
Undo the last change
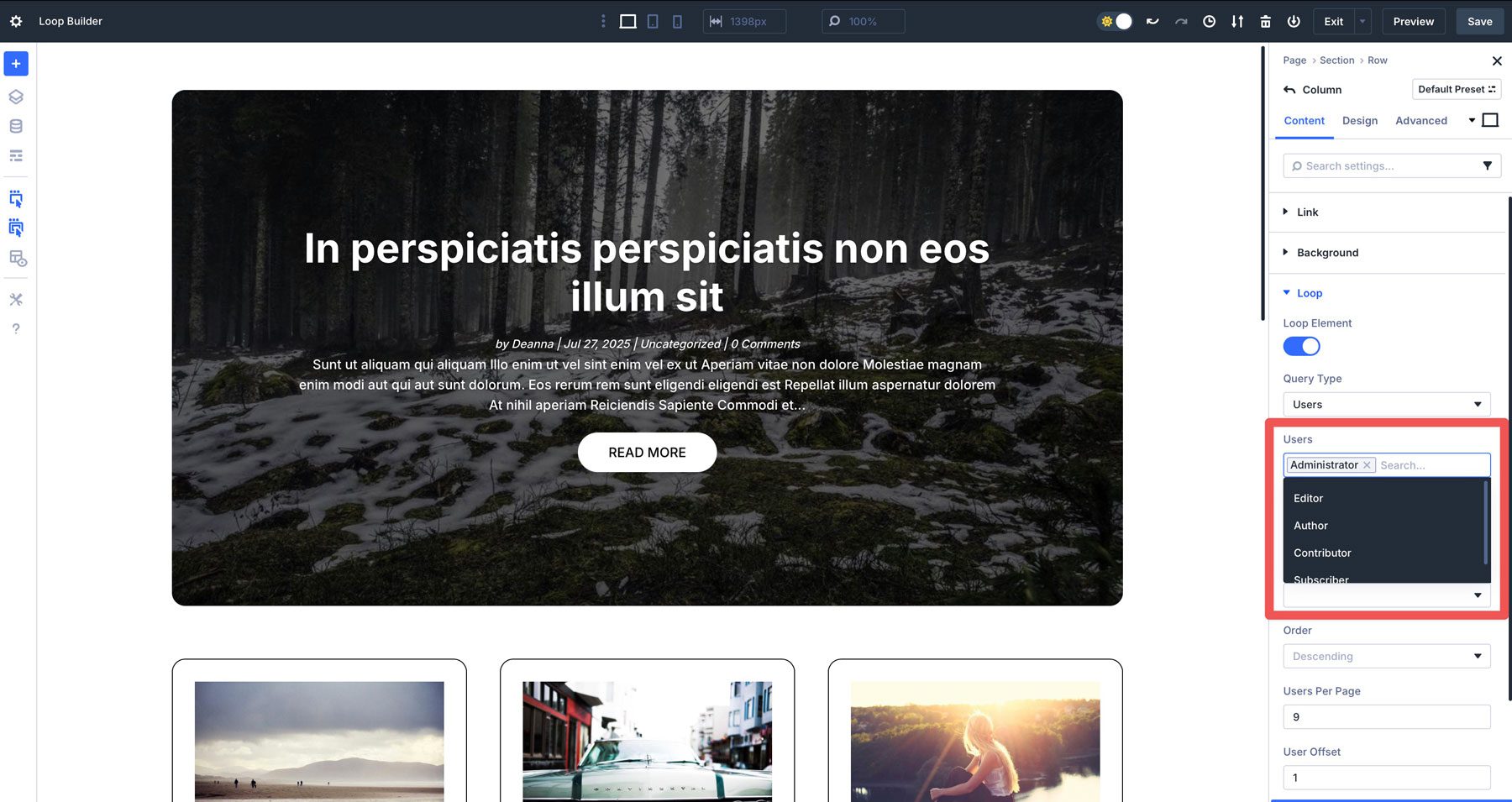click(x=1152, y=21)
